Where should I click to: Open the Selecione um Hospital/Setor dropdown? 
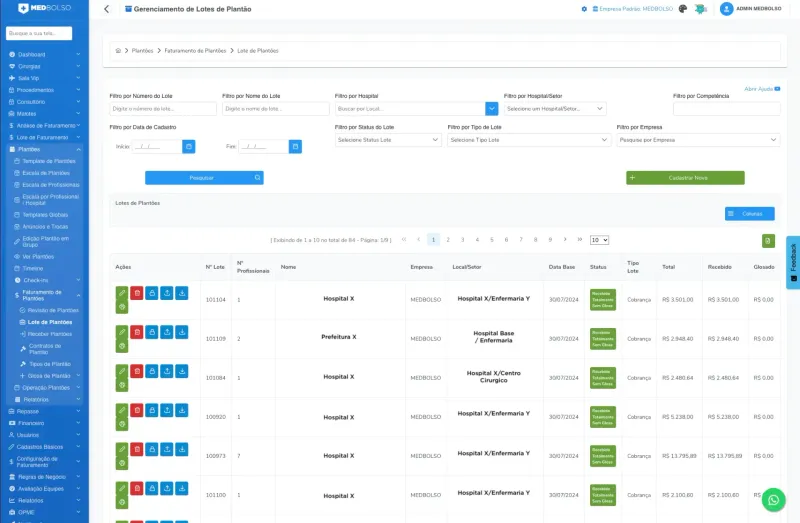555,109
